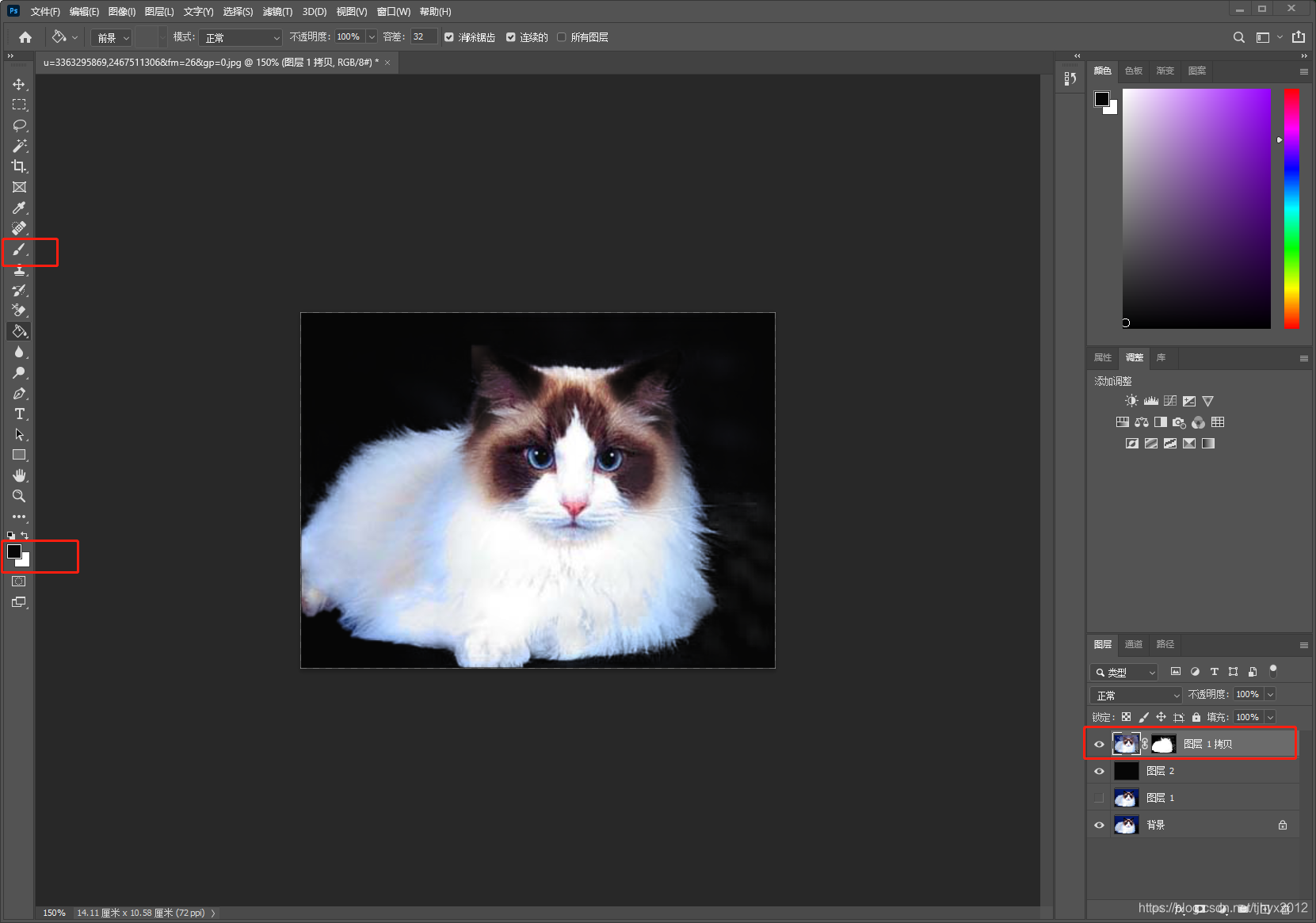The image size is (1316, 923).
Task: Enable the All Layers checkbox
Action: 562,37
